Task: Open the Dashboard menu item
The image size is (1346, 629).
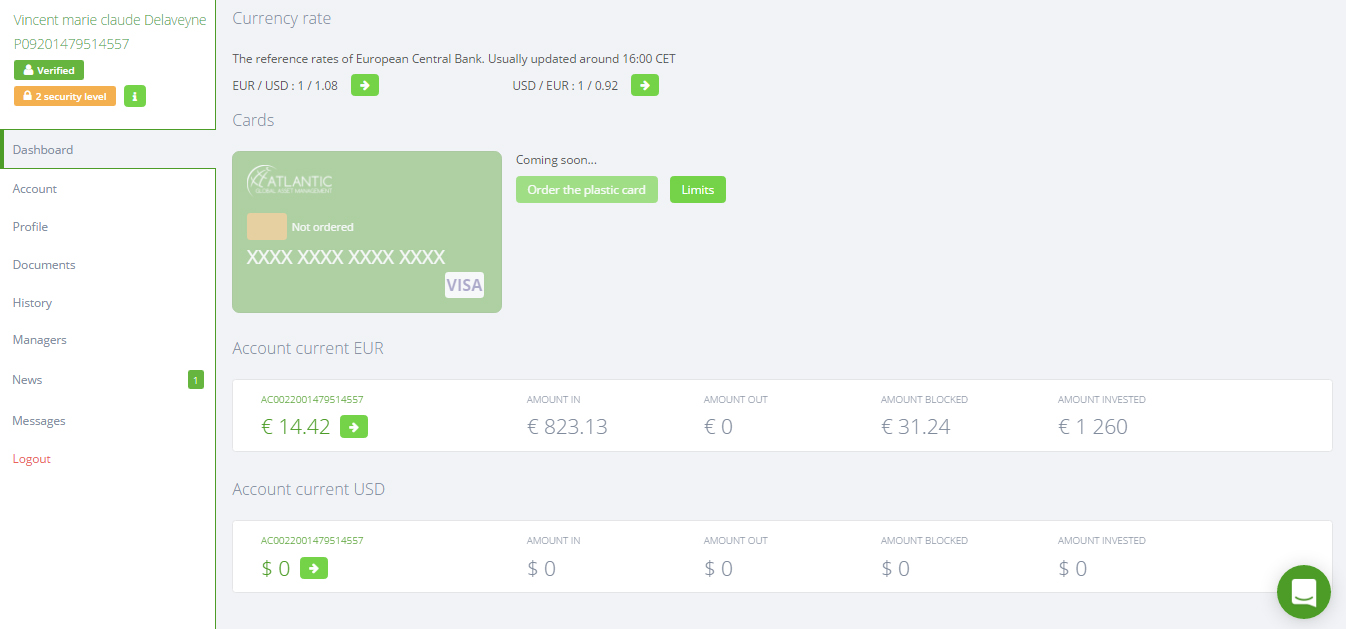Action: coord(108,150)
